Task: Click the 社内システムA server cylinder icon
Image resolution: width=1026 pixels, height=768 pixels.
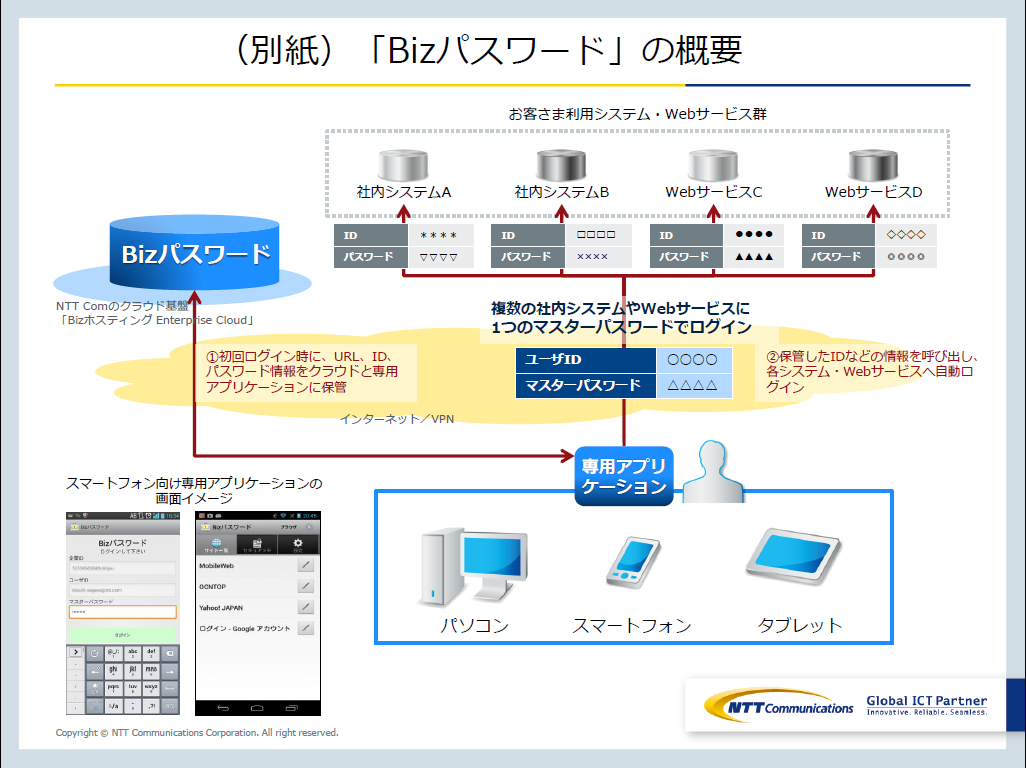Action: (x=403, y=165)
